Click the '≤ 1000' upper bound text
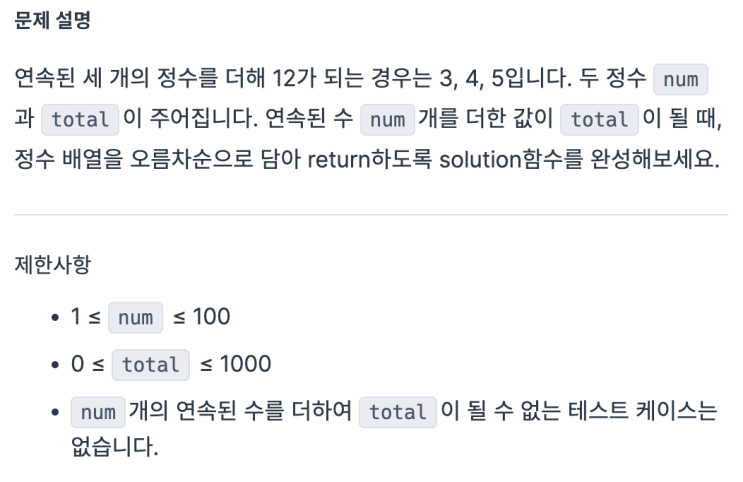The width and height of the screenshot is (743, 482). [236, 364]
